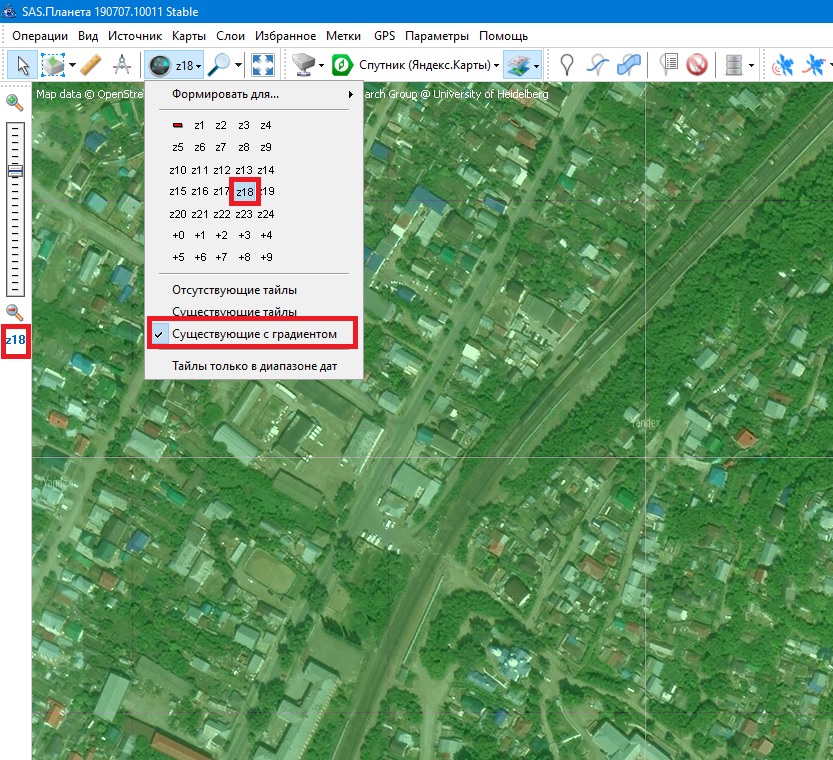
Task: Open the compass route calculation tool
Action: [x=122, y=66]
